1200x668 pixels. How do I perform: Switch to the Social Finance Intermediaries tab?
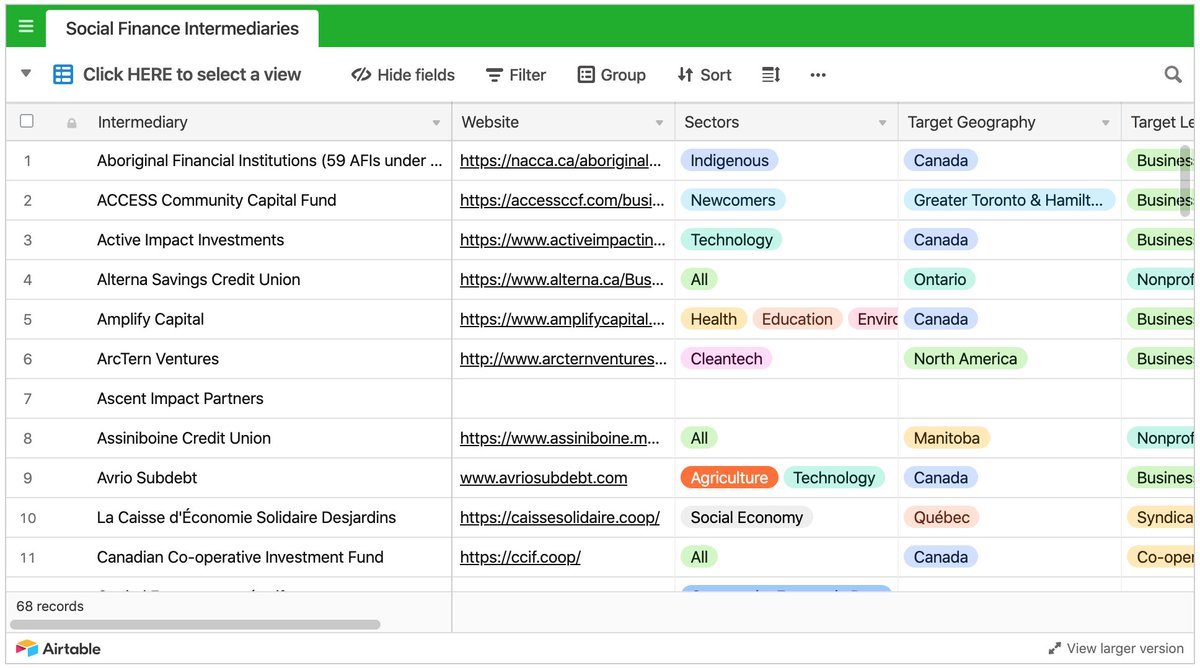[x=181, y=29]
